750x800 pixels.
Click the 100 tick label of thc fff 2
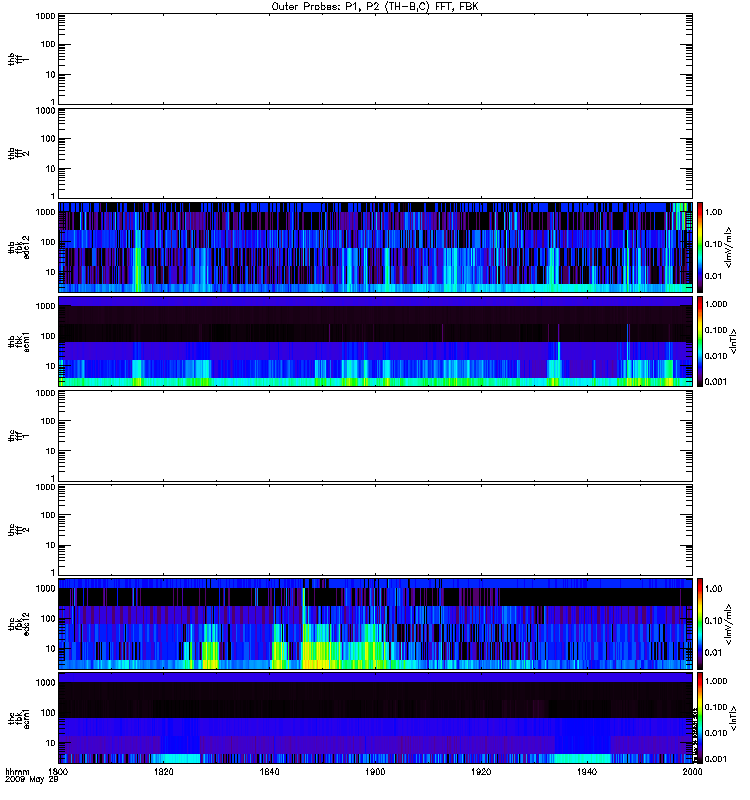pyautogui.click(x=47, y=515)
